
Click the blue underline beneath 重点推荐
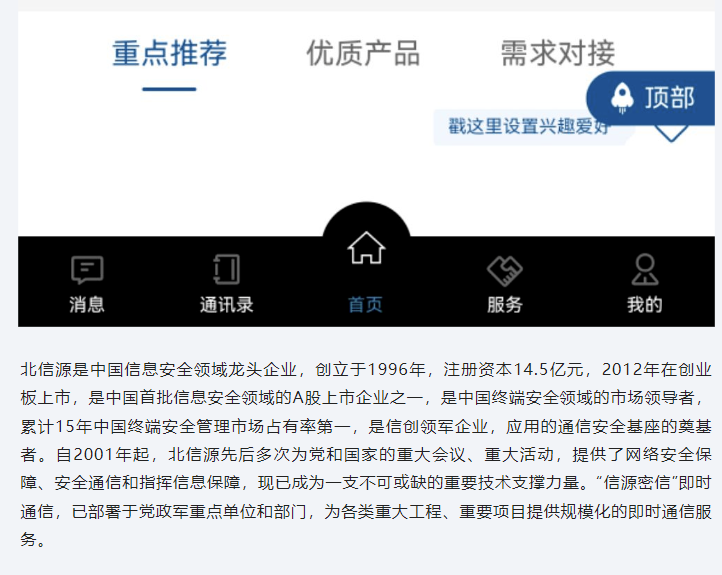(x=169, y=89)
